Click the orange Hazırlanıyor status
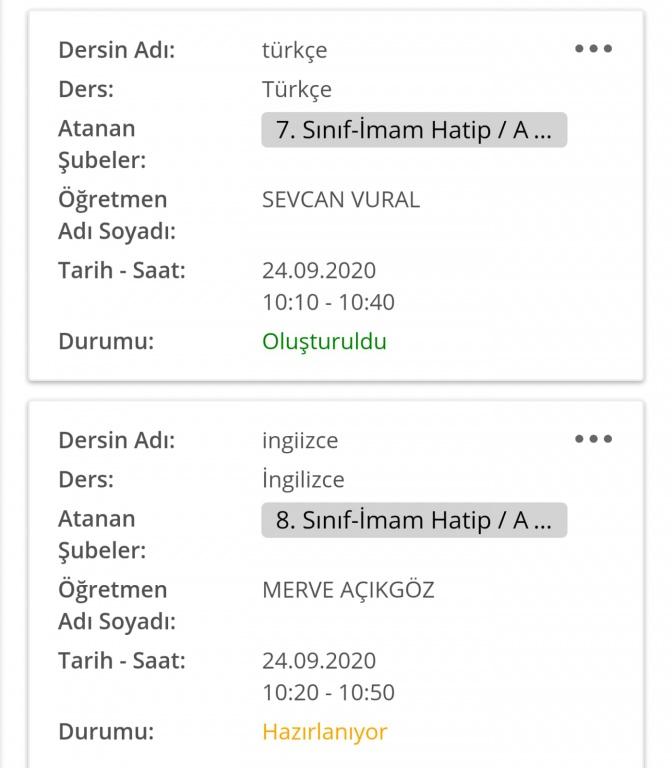 tap(324, 731)
